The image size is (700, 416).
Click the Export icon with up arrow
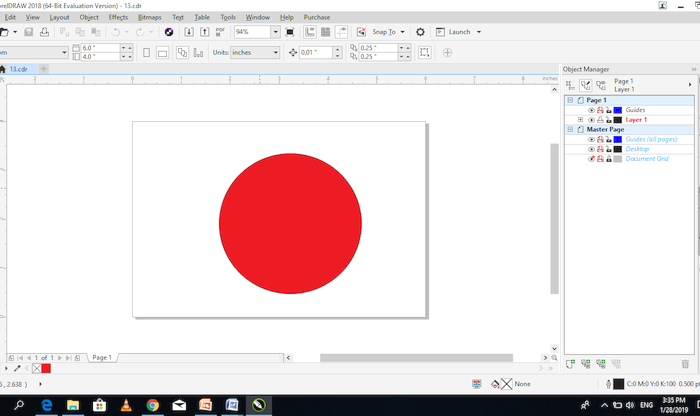pyautogui.click(x=204, y=32)
